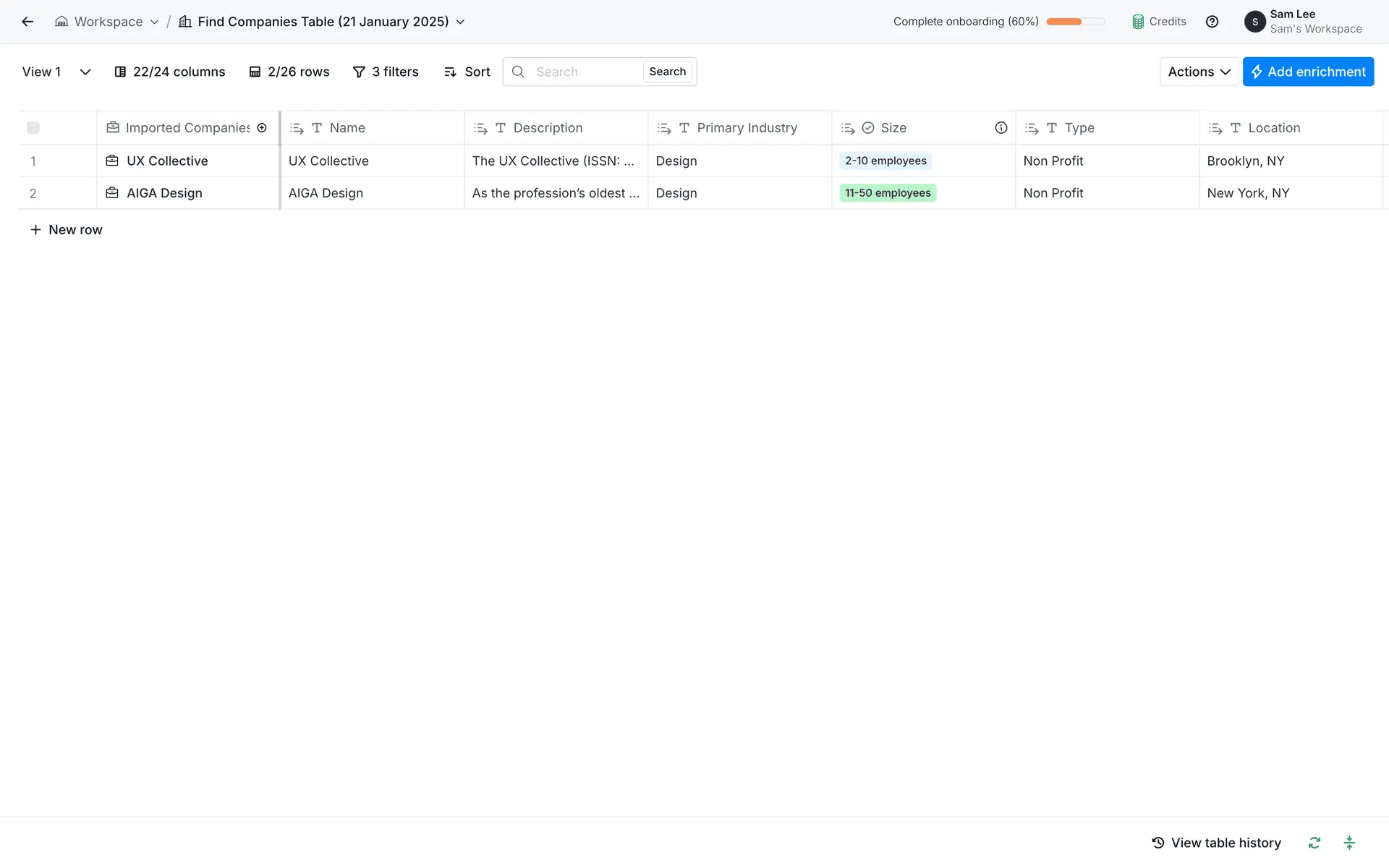
Task: Click the Size column info icon
Action: coord(1001,128)
